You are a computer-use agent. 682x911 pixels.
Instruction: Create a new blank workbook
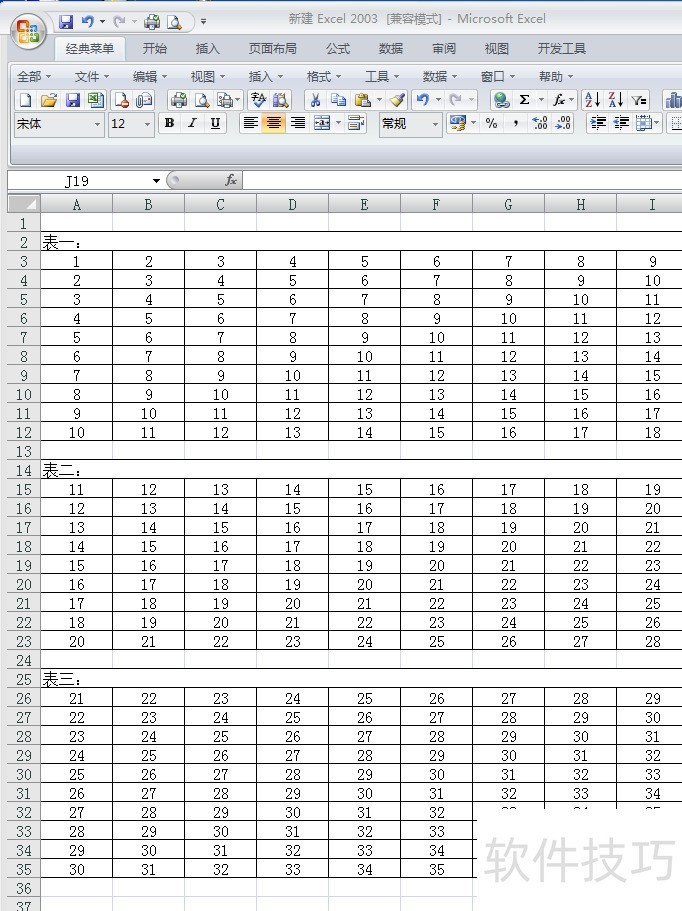coord(26,101)
